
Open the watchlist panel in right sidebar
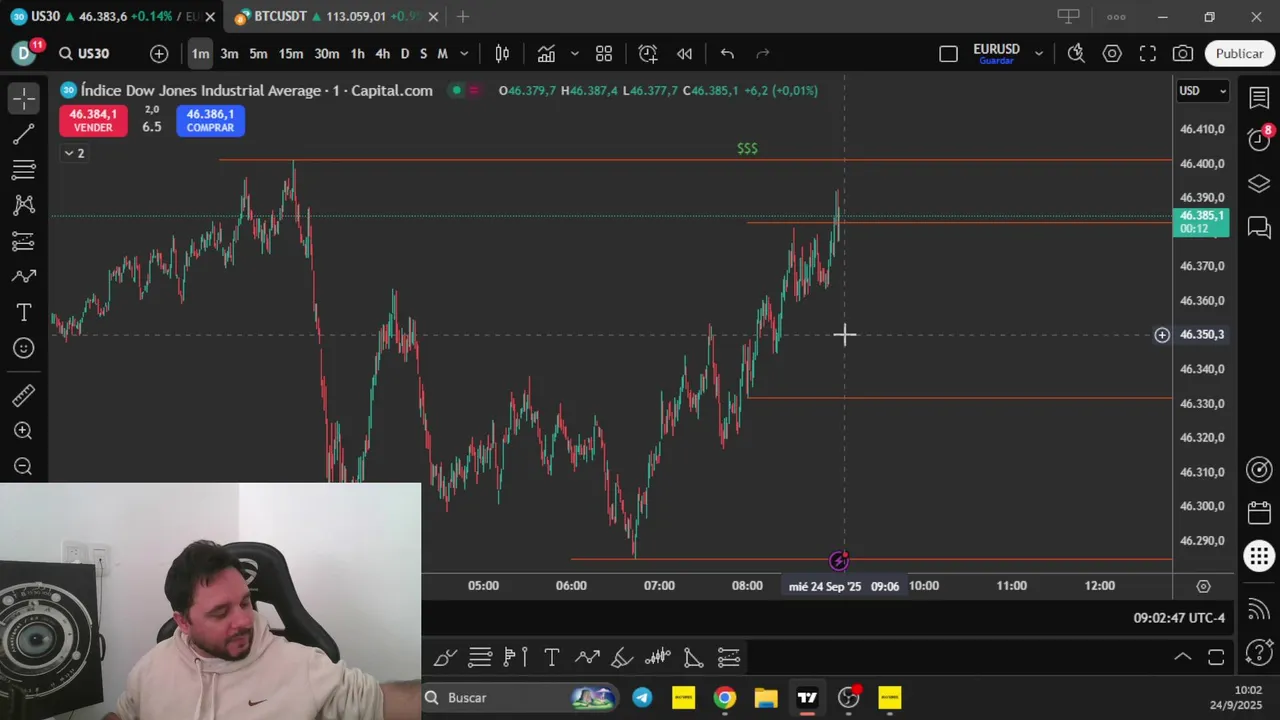tap(1259, 98)
